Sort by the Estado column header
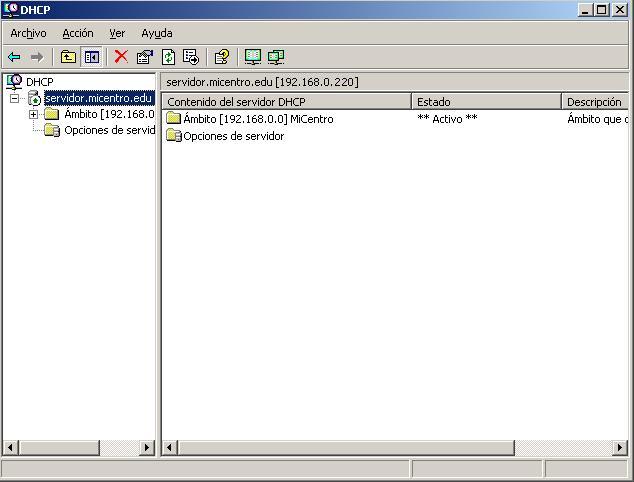The width and height of the screenshot is (634, 482). (485, 101)
